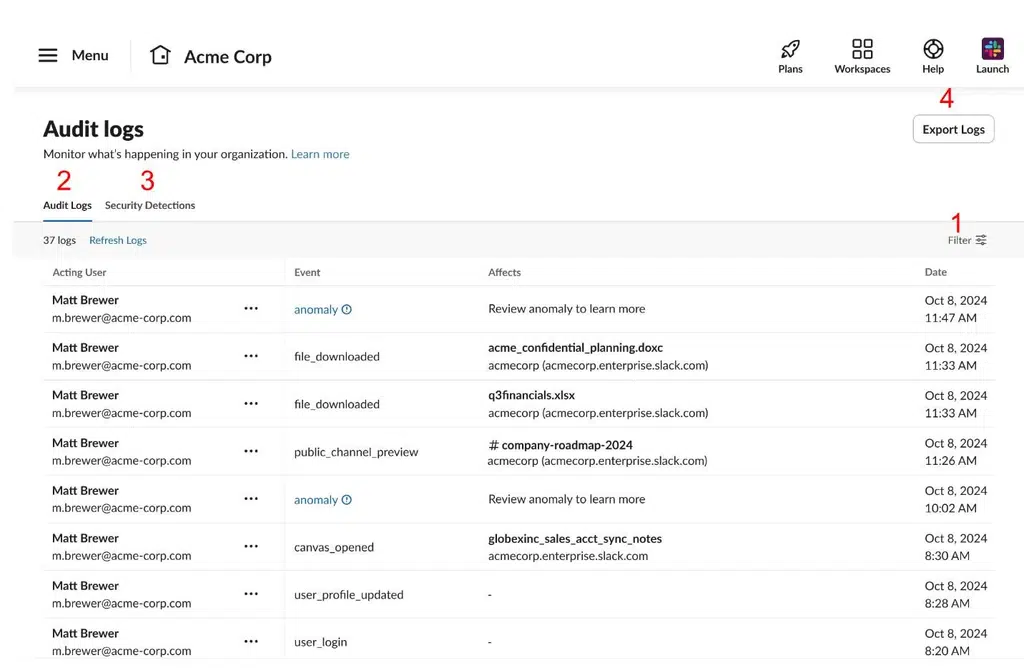The image size is (1024, 668).
Task: Click the Affects column header
Action: 504,272
